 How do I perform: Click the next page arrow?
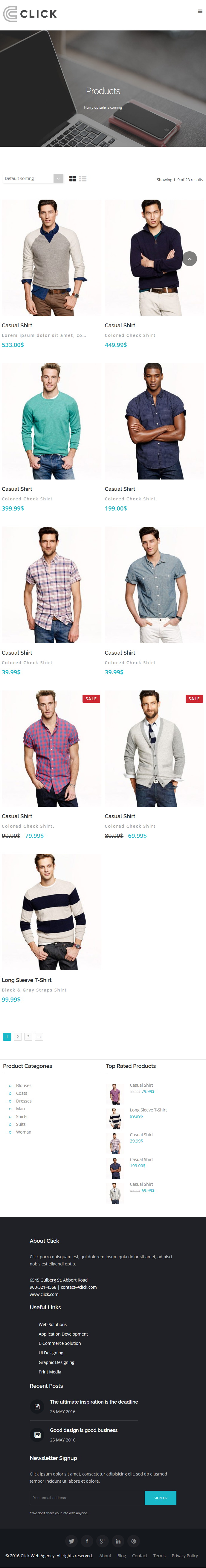pyautogui.click(x=39, y=1036)
